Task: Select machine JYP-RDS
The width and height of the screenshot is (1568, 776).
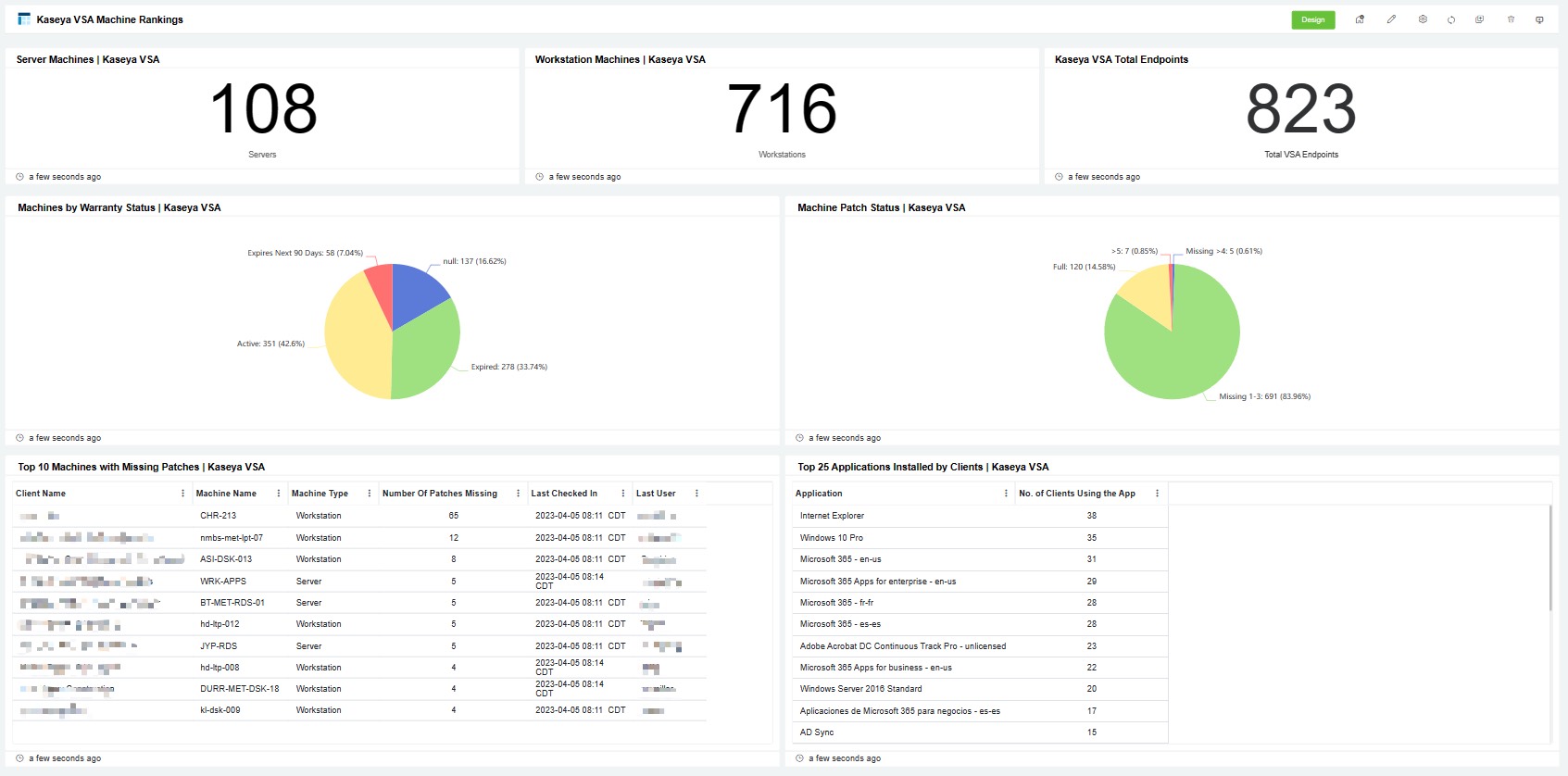Action: coord(219,646)
